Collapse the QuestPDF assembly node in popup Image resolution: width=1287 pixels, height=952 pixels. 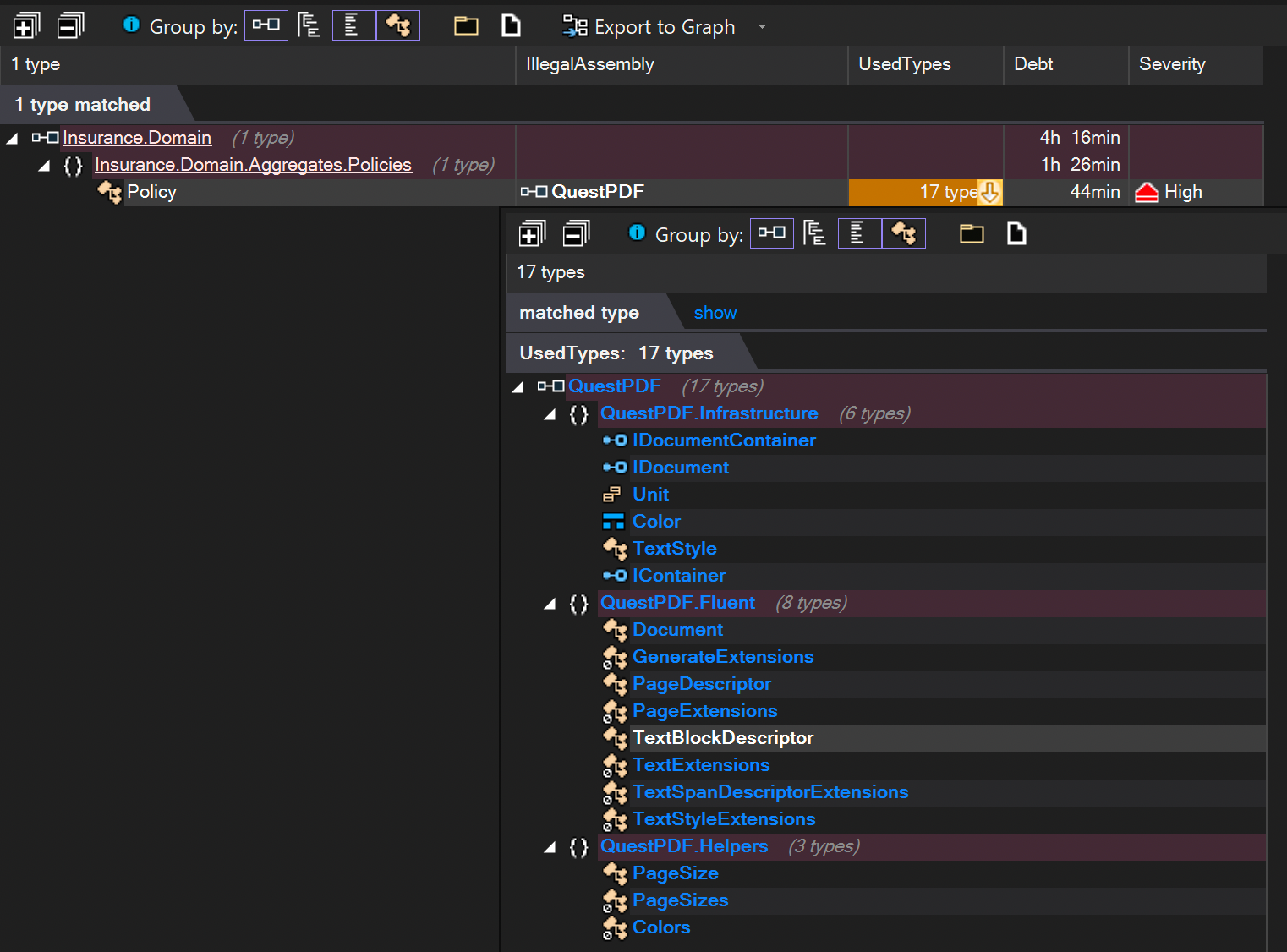518,386
